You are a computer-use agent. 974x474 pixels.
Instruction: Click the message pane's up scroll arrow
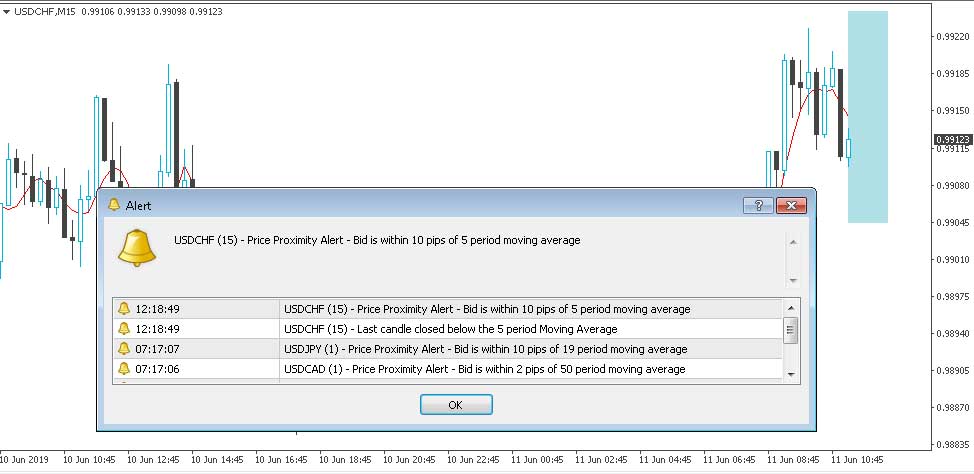[792, 241]
